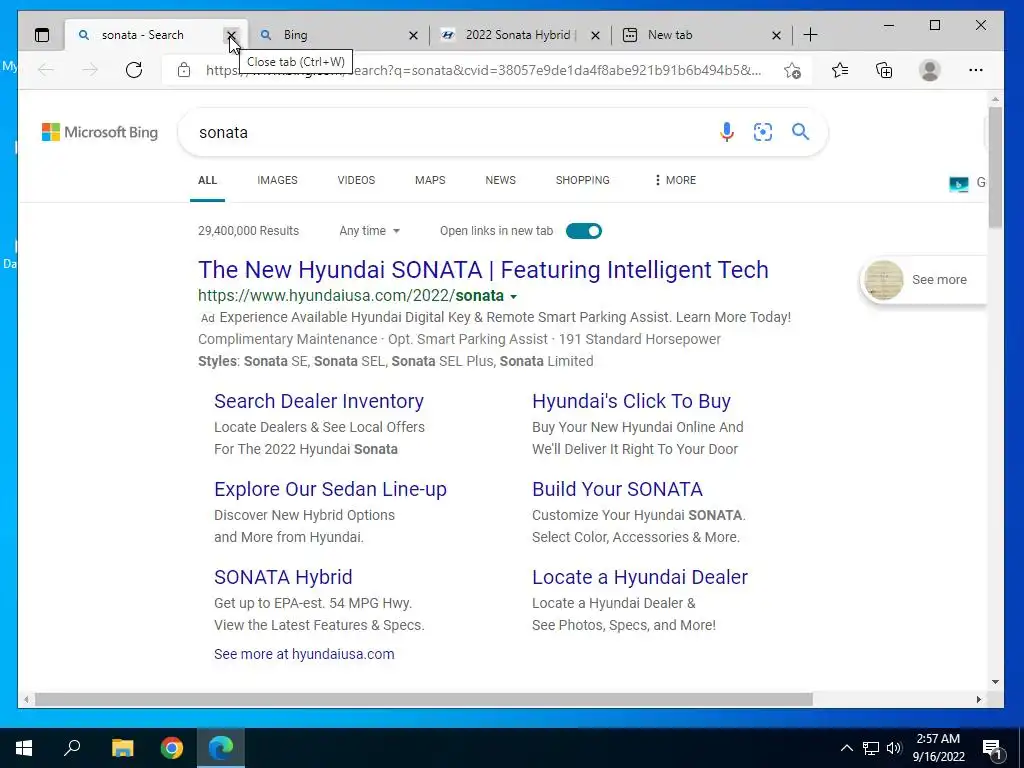The image size is (1024, 768).
Task: Open the notification center icon
Action: (992, 748)
